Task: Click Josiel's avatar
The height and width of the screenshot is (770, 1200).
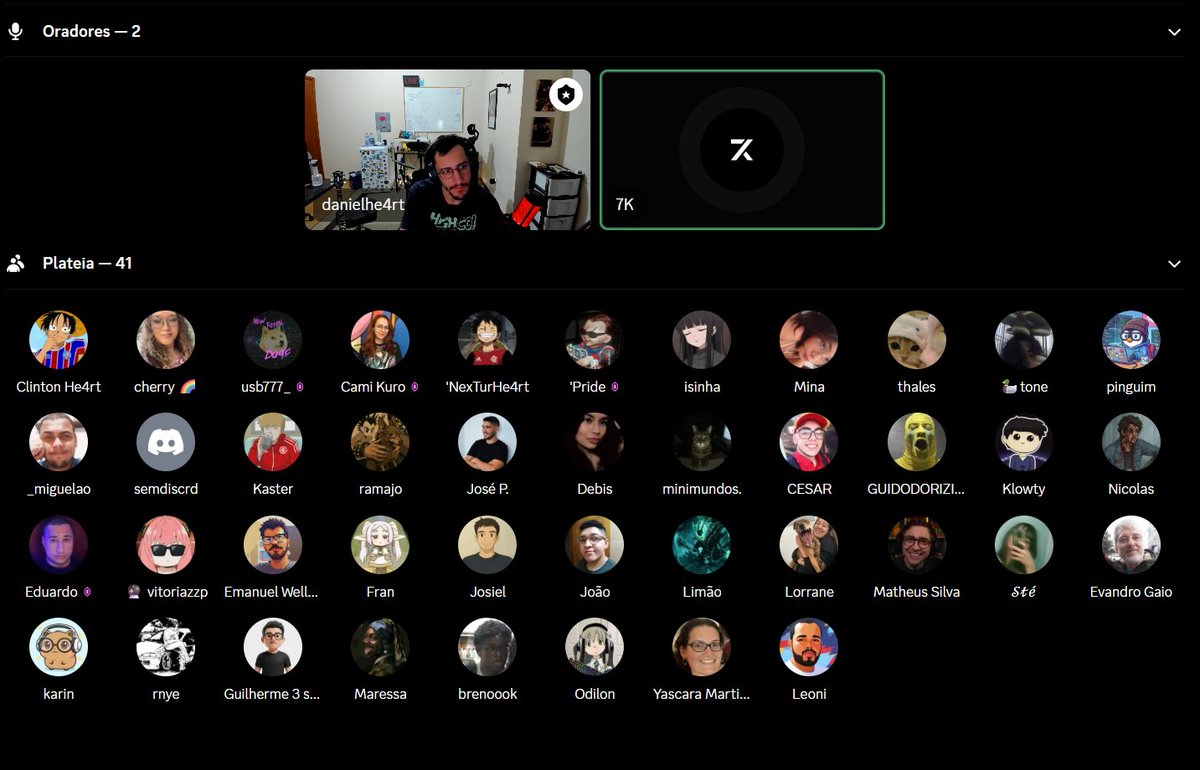Action: [x=487, y=545]
